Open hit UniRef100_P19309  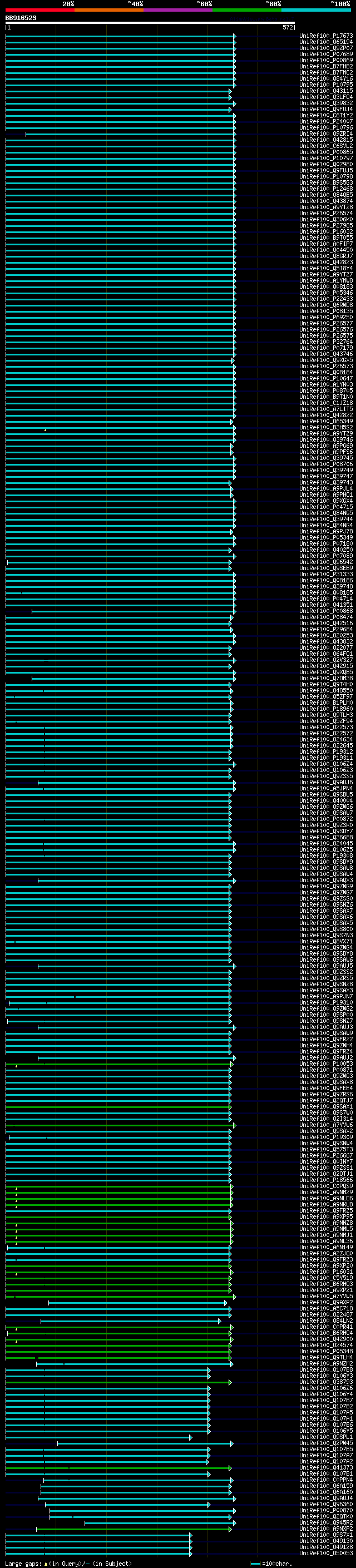[x=326, y=1137]
